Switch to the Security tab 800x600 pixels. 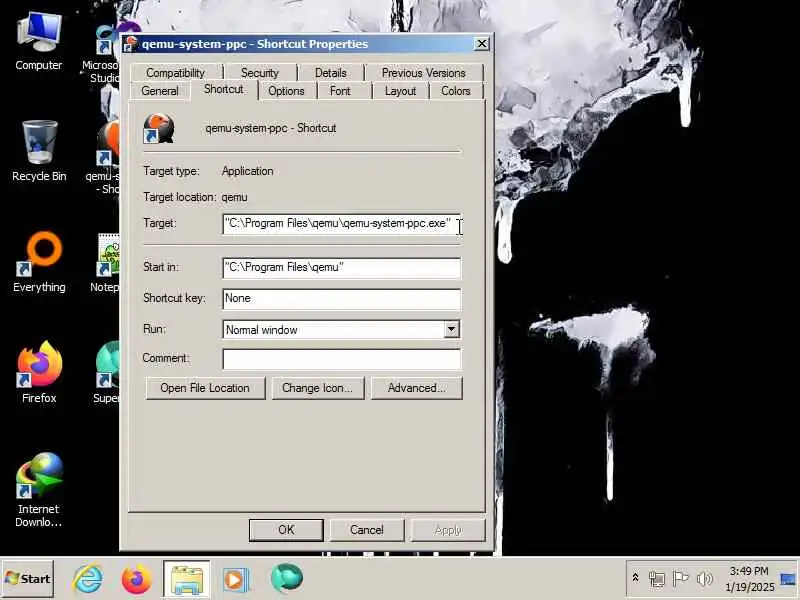pos(260,73)
